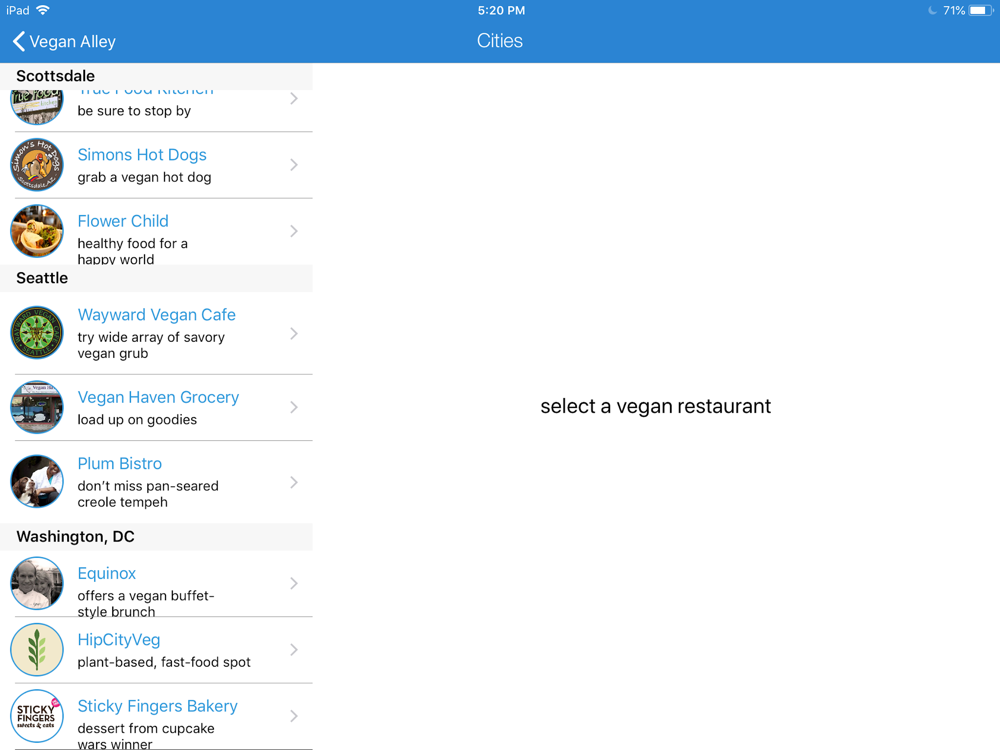Expand Vegan Haven Grocery row chevron

(293, 407)
